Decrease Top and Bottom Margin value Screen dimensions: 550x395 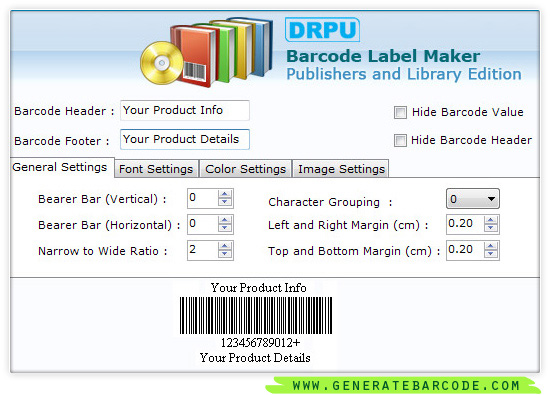[491, 254]
